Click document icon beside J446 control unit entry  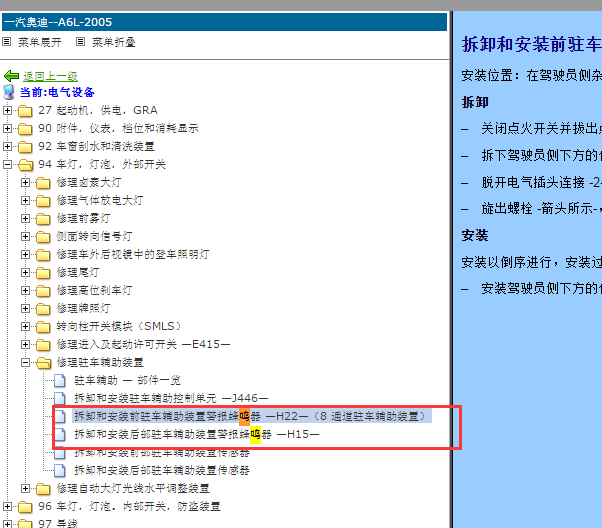point(60,399)
